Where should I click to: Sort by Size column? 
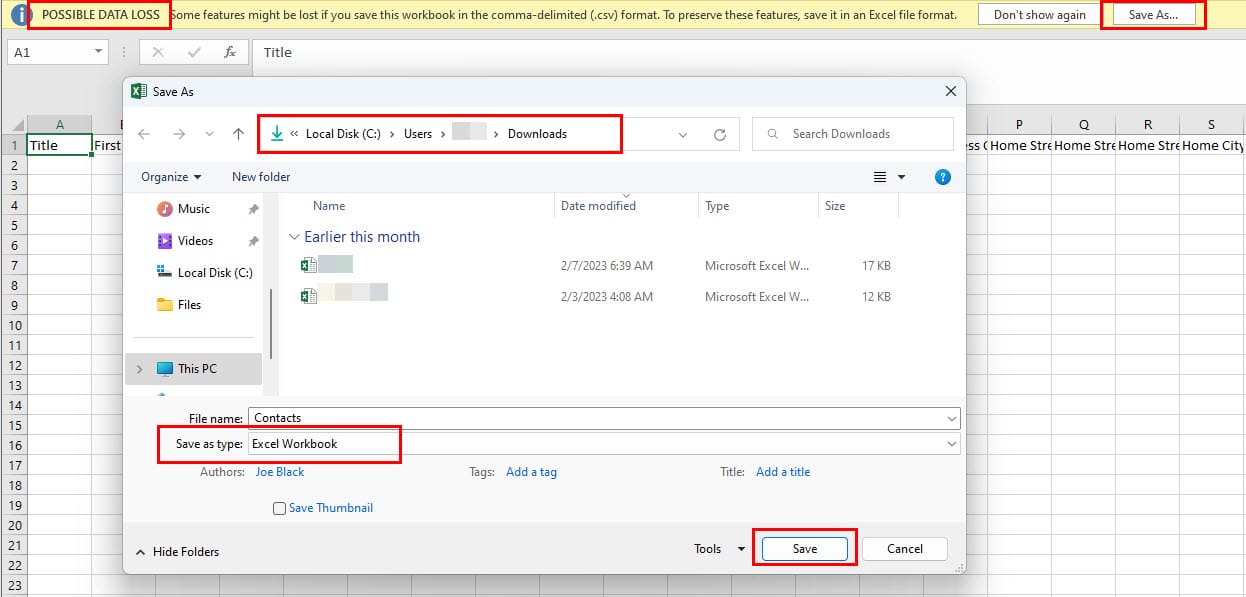coord(835,206)
